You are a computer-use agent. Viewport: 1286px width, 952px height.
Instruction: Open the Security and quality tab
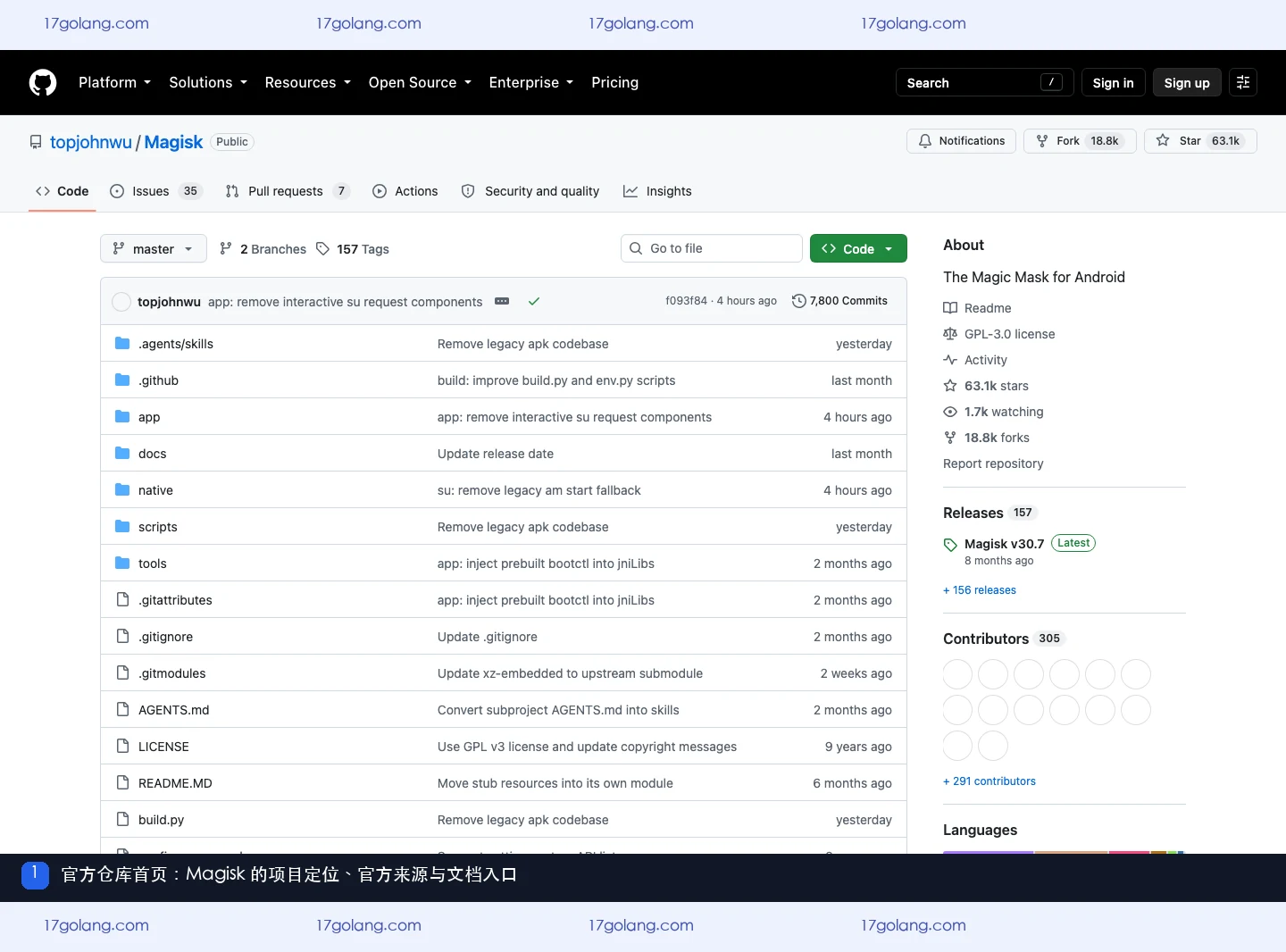point(530,191)
